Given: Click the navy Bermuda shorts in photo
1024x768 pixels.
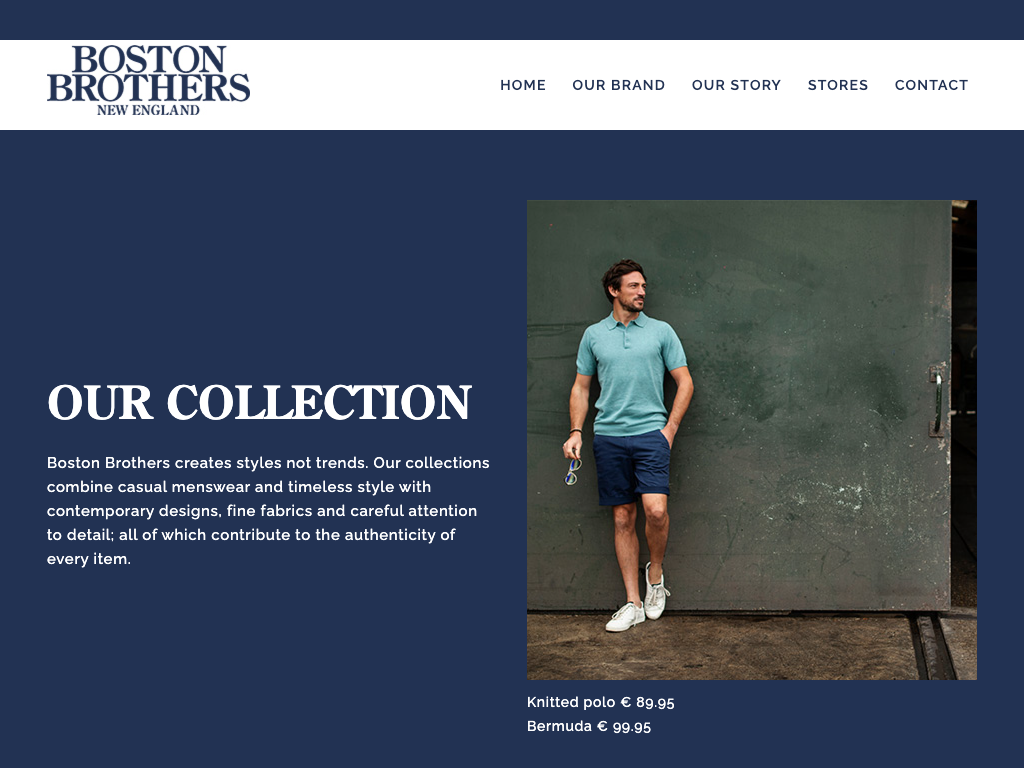Looking at the screenshot, I should point(632,468).
